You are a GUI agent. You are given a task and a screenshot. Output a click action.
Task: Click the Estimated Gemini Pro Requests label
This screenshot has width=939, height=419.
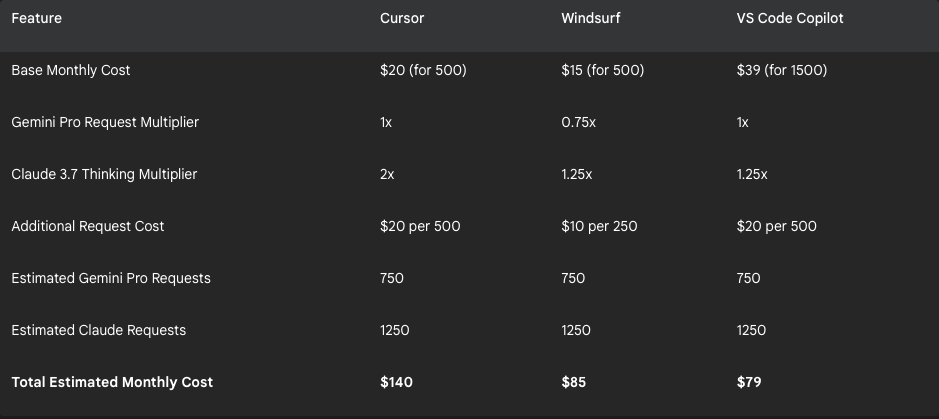111,278
